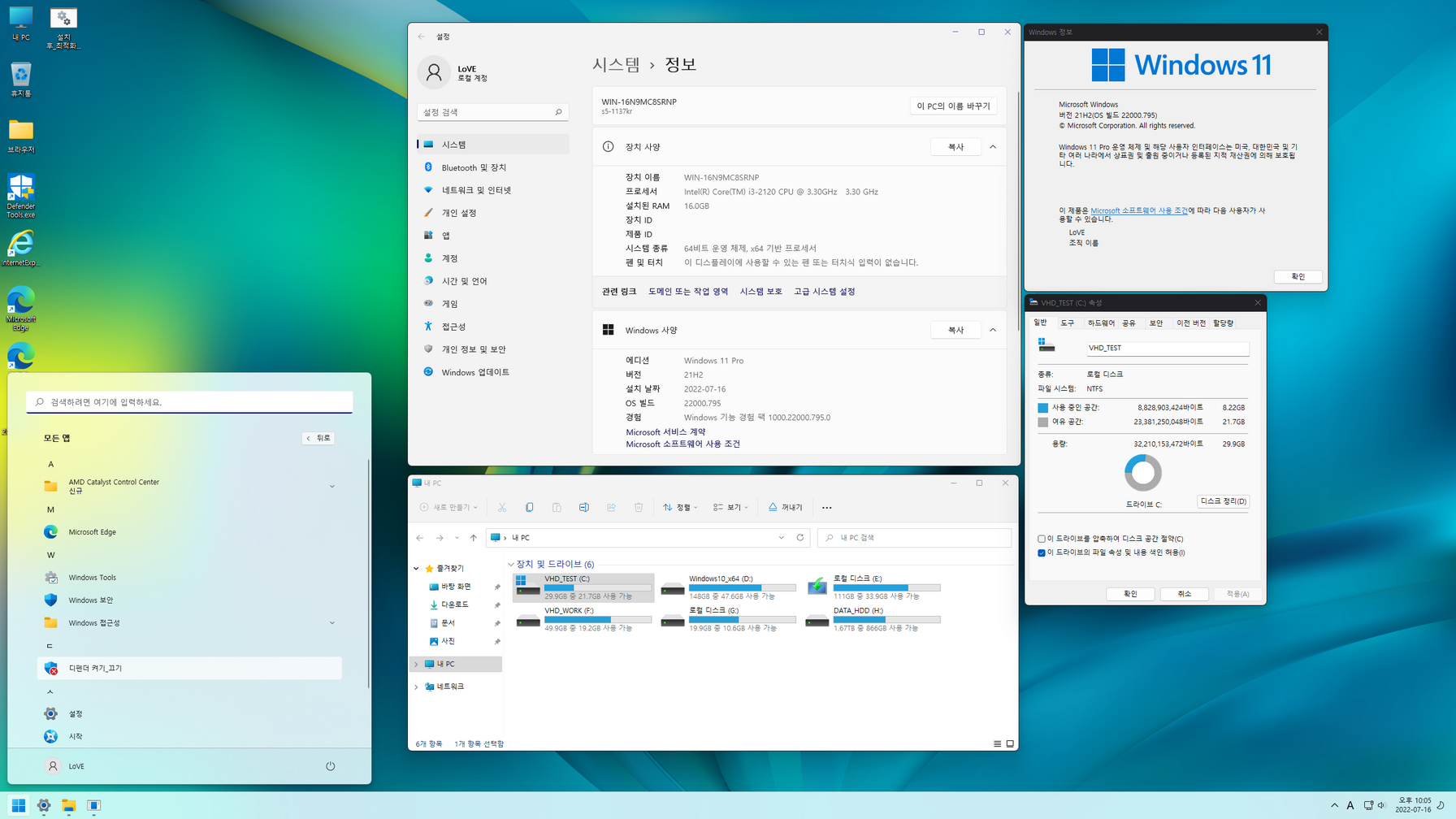
Task: Click the Settings gear icon on the taskbar
Action: 43,805
